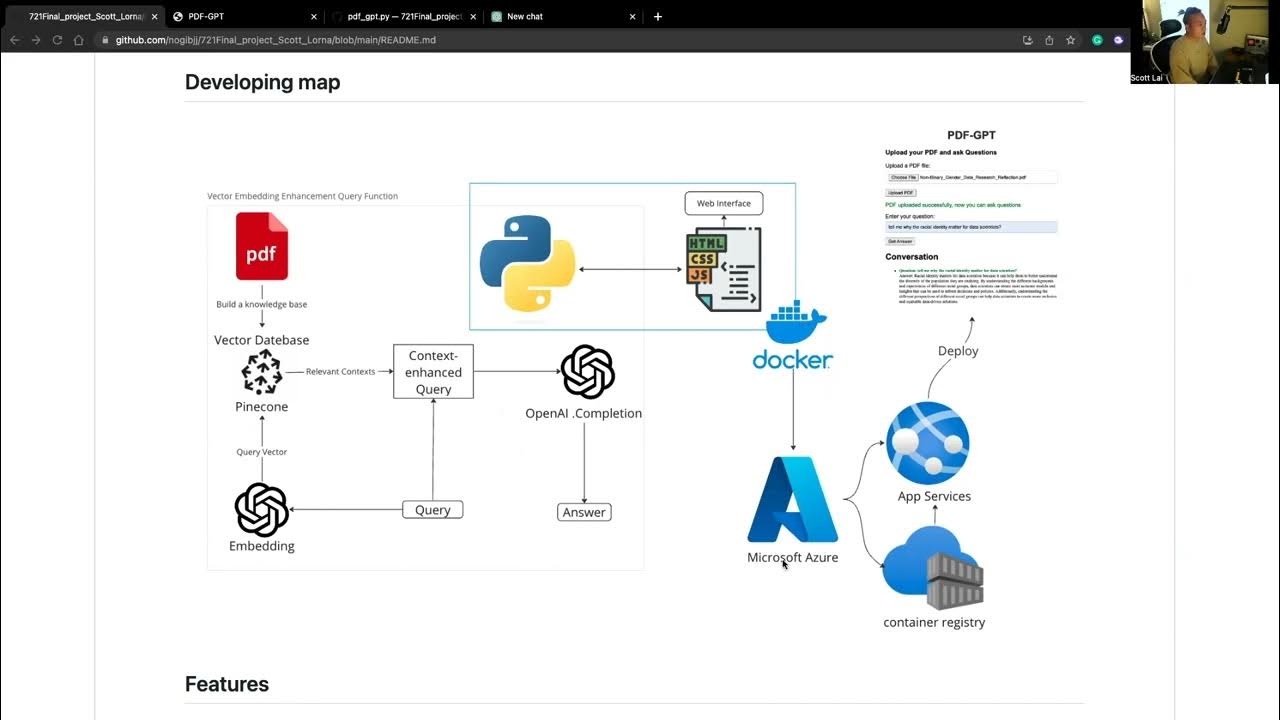The height and width of the screenshot is (720, 1280).
Task: Click Choose File button in PDF-GPT preview
Action: point(903,177)
